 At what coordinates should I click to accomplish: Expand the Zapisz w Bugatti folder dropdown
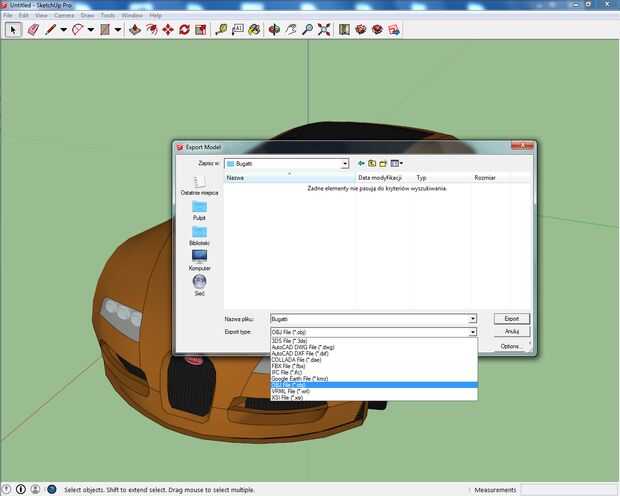tap(345, 164)
